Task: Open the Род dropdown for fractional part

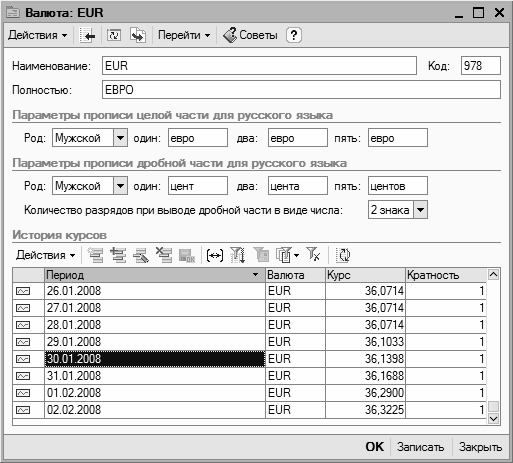Action: (120, 186)
